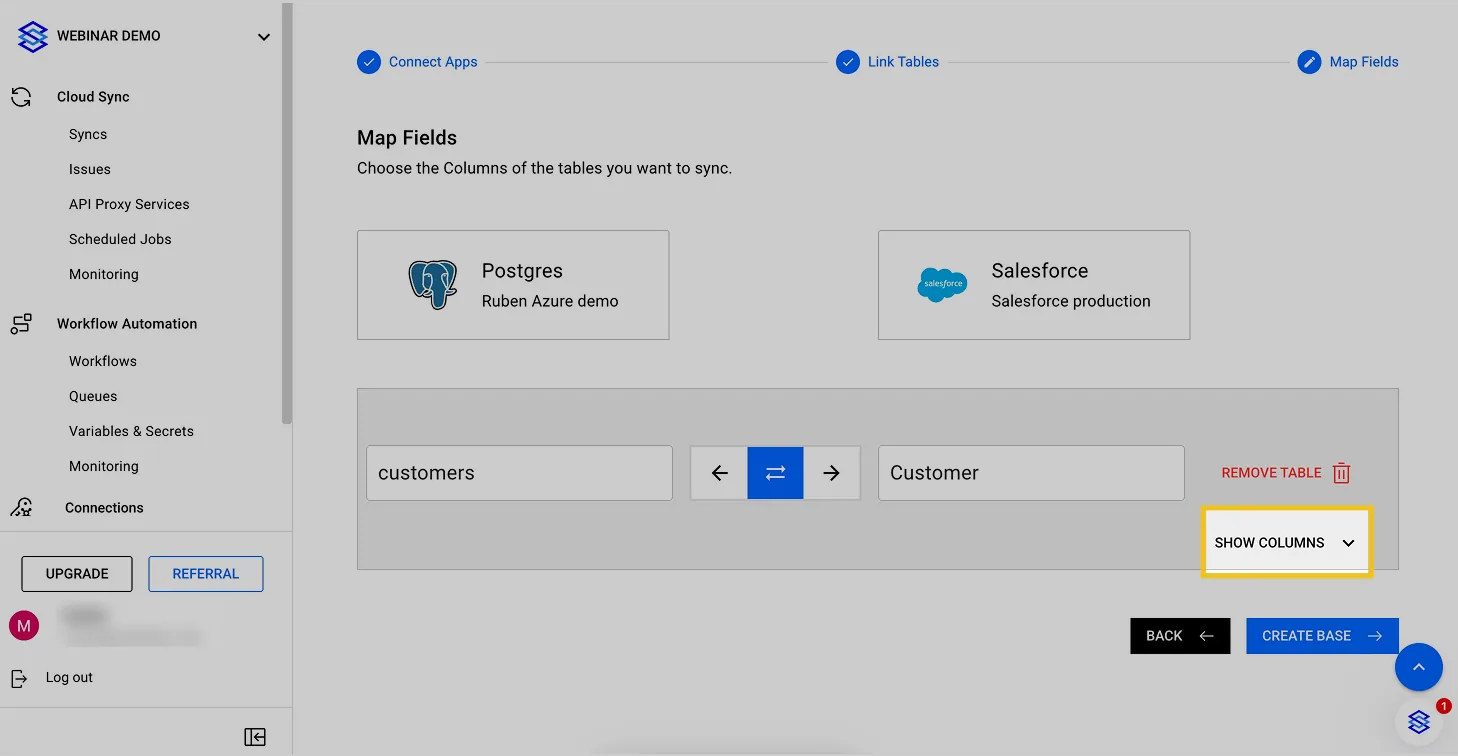Screen dimensions: 1458x756
Task: Click the REFERRAL button
Action: 206,574
